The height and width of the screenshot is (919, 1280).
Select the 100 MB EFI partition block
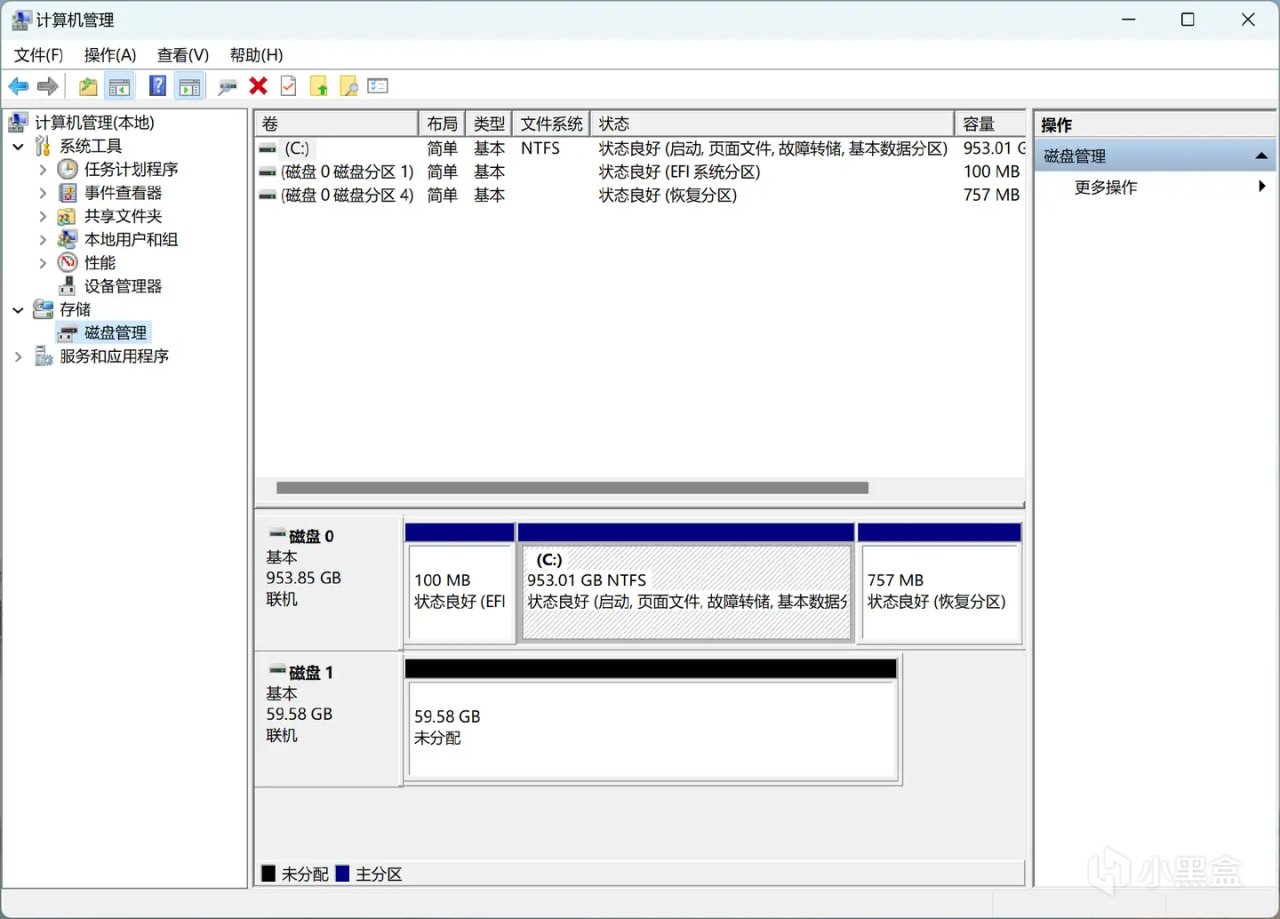tap(460, 583)
